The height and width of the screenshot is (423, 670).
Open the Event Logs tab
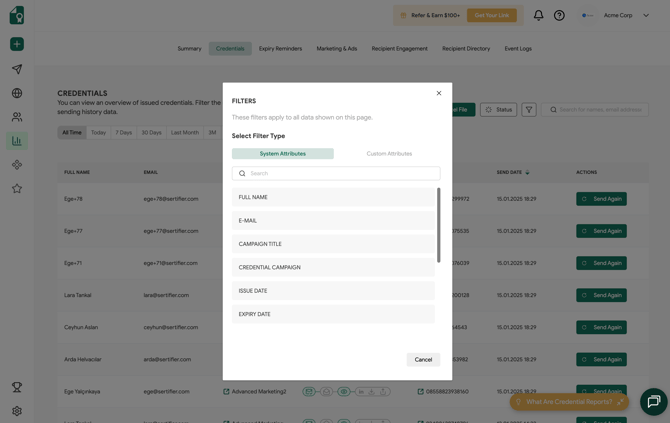click(x=518, y=49)
